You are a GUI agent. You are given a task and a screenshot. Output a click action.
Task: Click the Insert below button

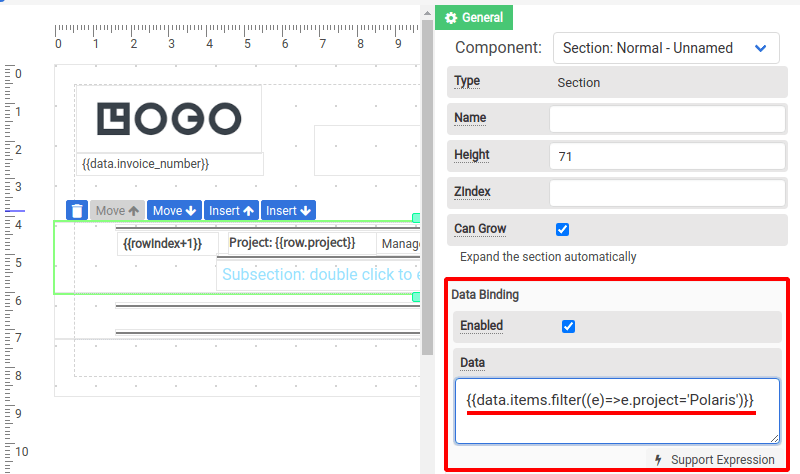(288, 210)
